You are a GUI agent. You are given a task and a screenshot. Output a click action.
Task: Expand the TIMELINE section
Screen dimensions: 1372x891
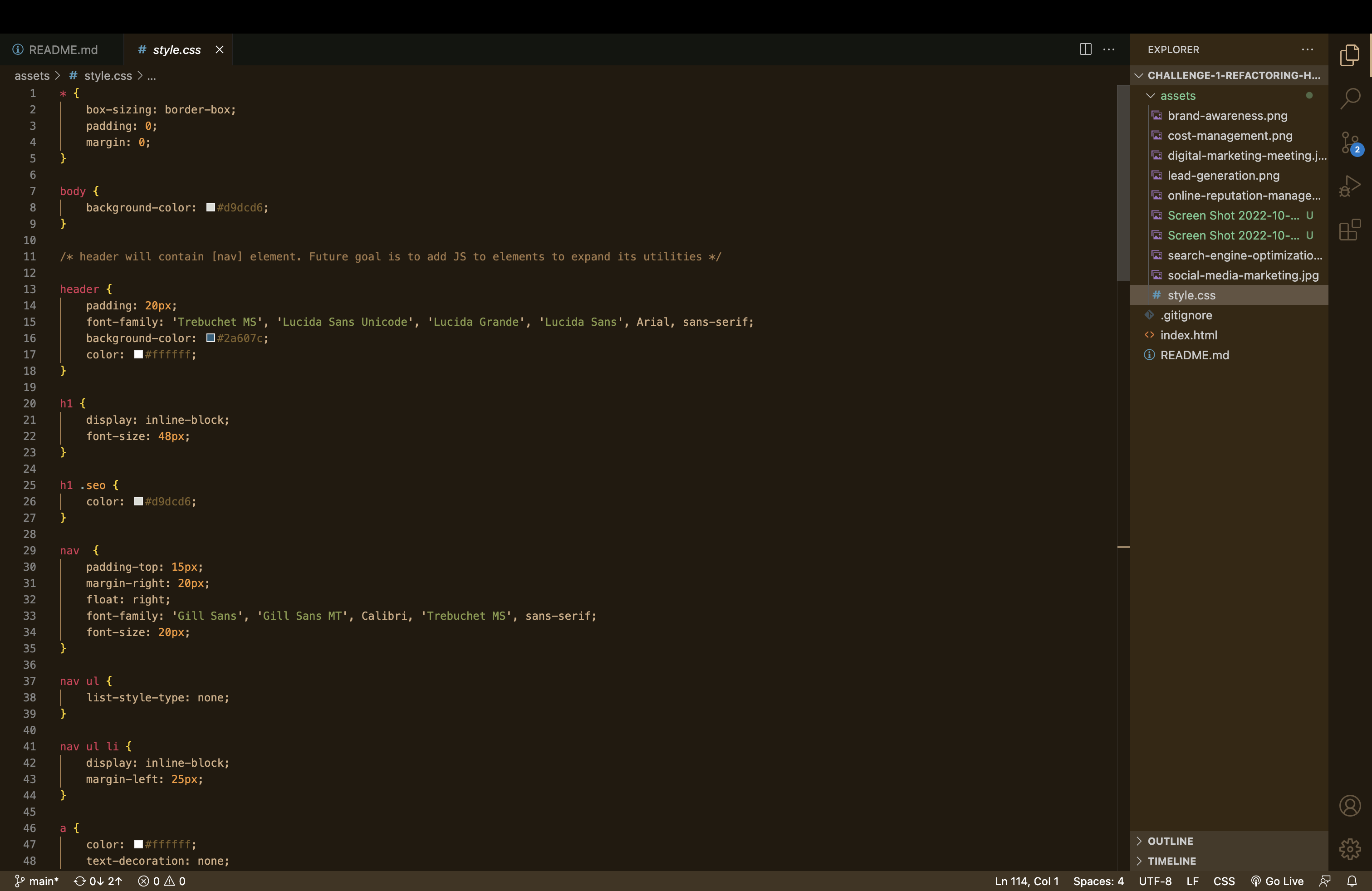[1171, 861]
